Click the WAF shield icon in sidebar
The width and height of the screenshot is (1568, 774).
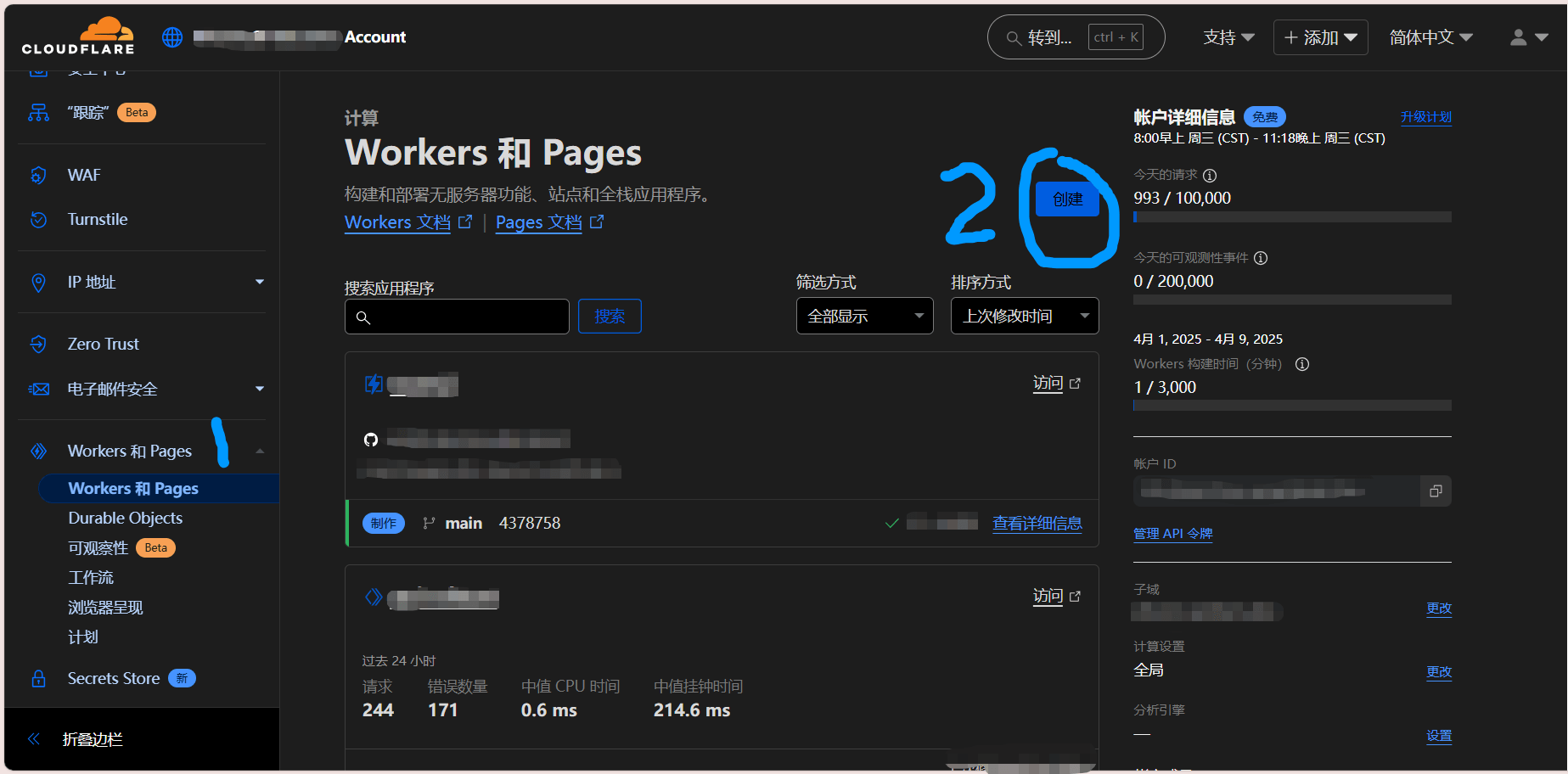pos(38,176)
